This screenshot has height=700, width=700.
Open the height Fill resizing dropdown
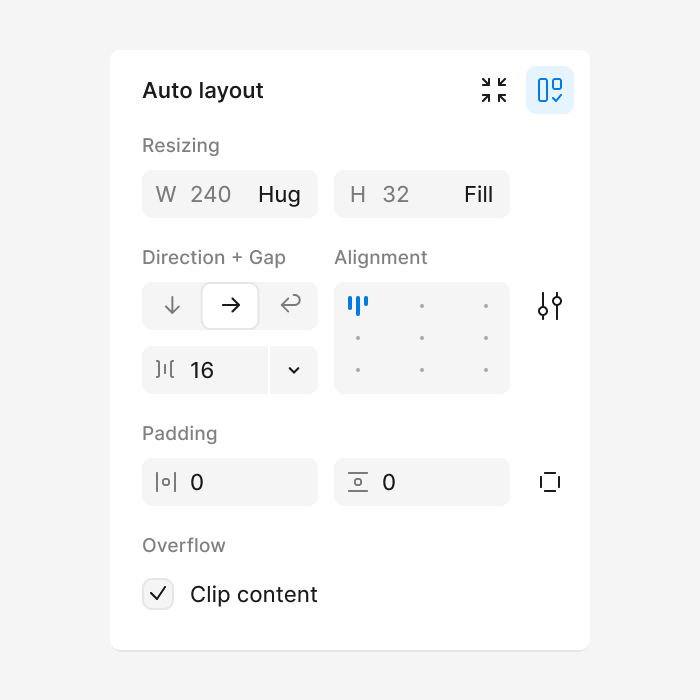479,194
